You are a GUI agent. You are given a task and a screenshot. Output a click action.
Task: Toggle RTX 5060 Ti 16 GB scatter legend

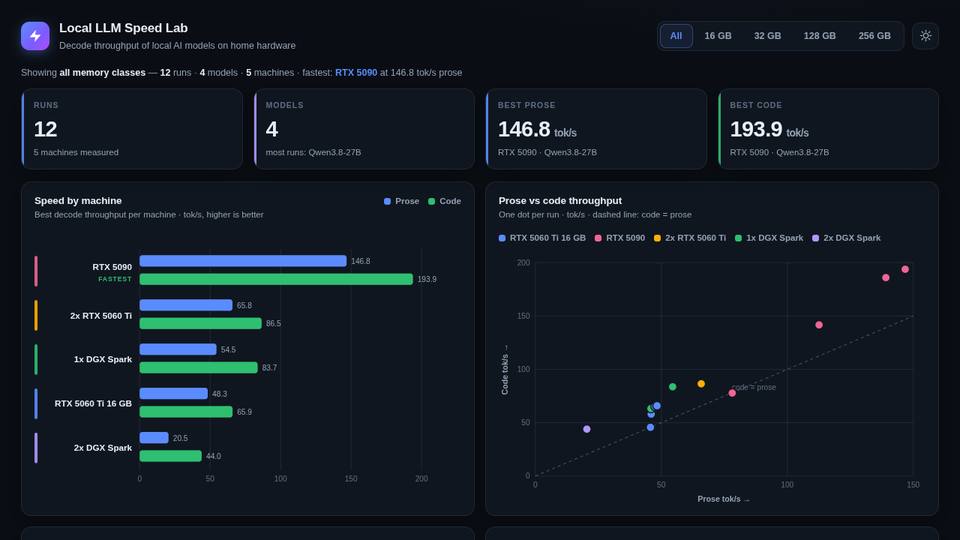coord(542,238)
